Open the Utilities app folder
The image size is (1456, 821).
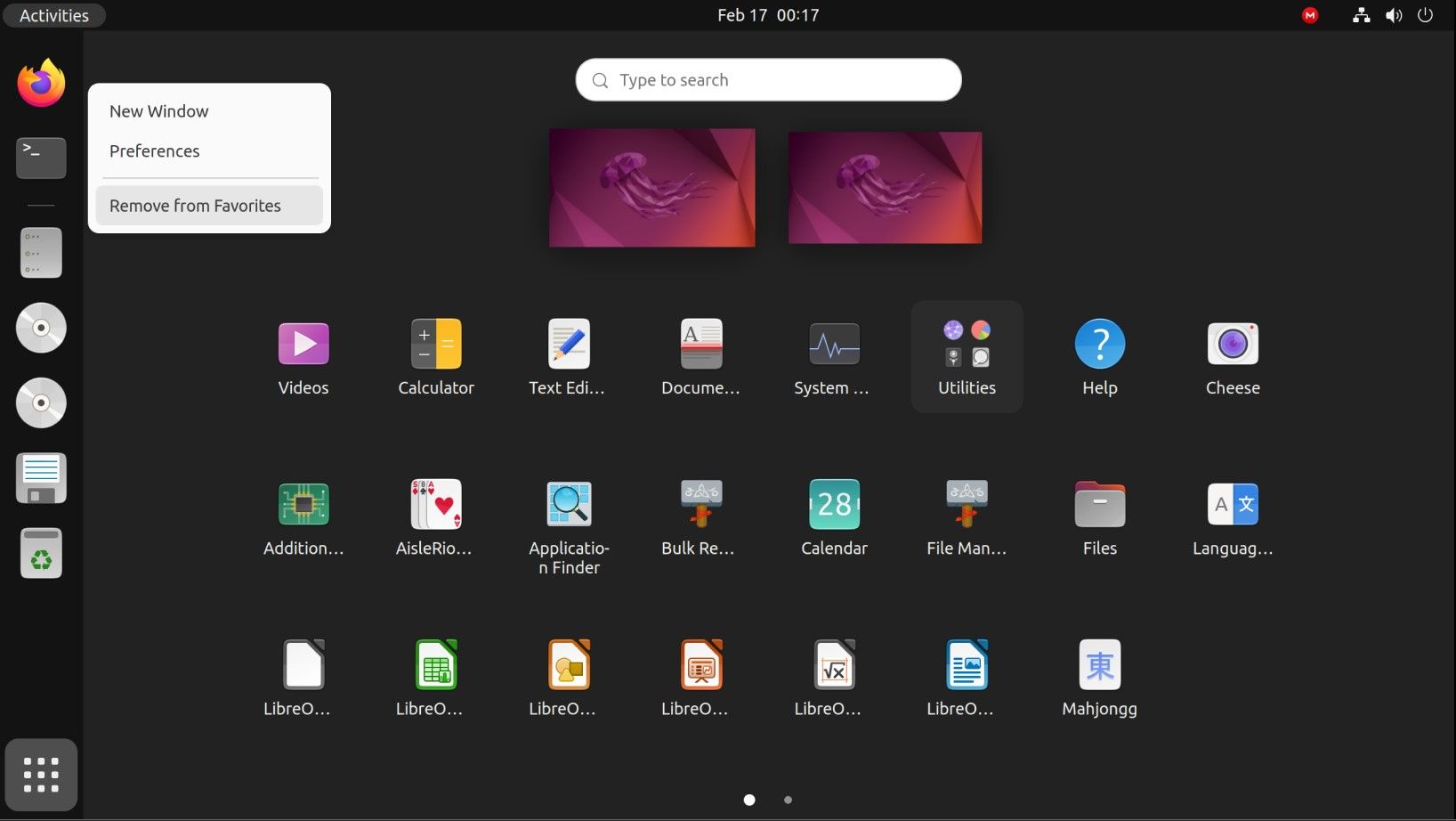pyautogui.click(x=967, y=356)
